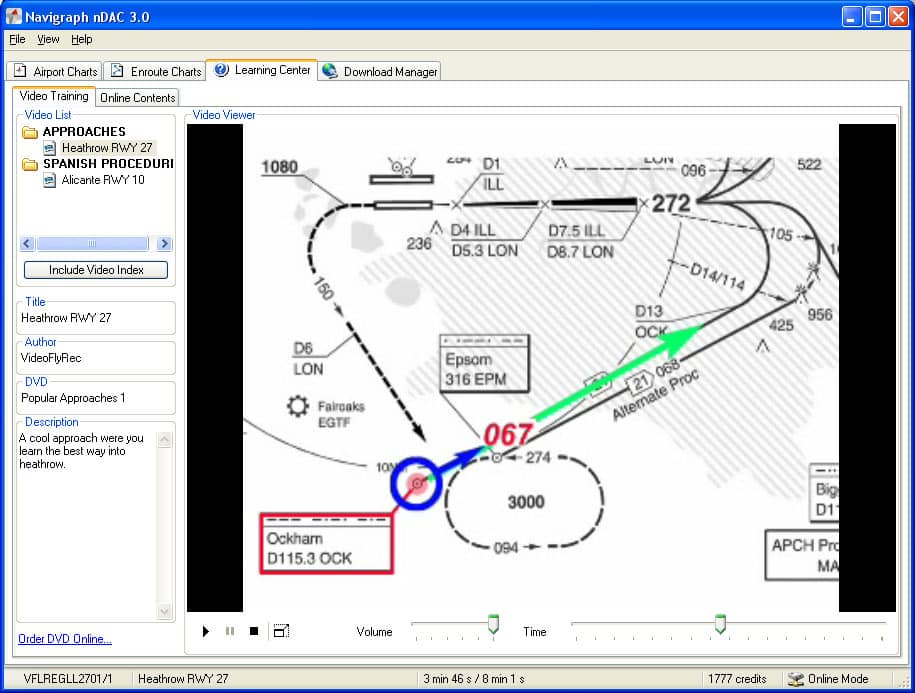Switch to Enroute Charts tab

(156, 72)
